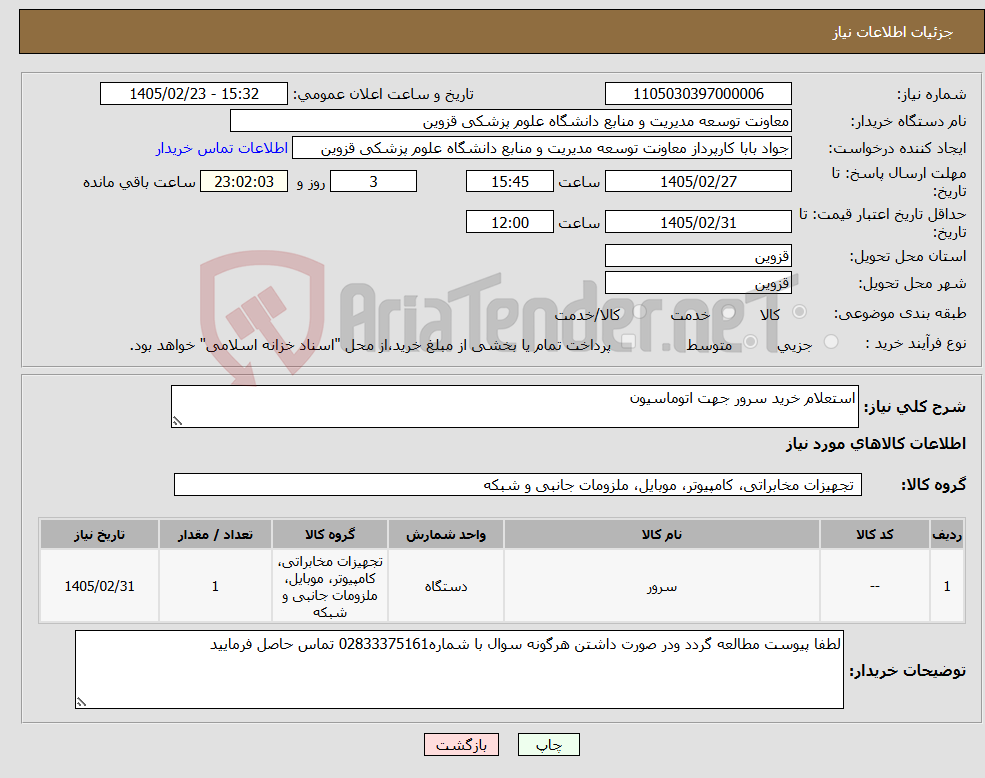Click the quantity cell in the سرور row
Image resolution: width=985 pixels, height=778 pixels.
pos(215,586)
